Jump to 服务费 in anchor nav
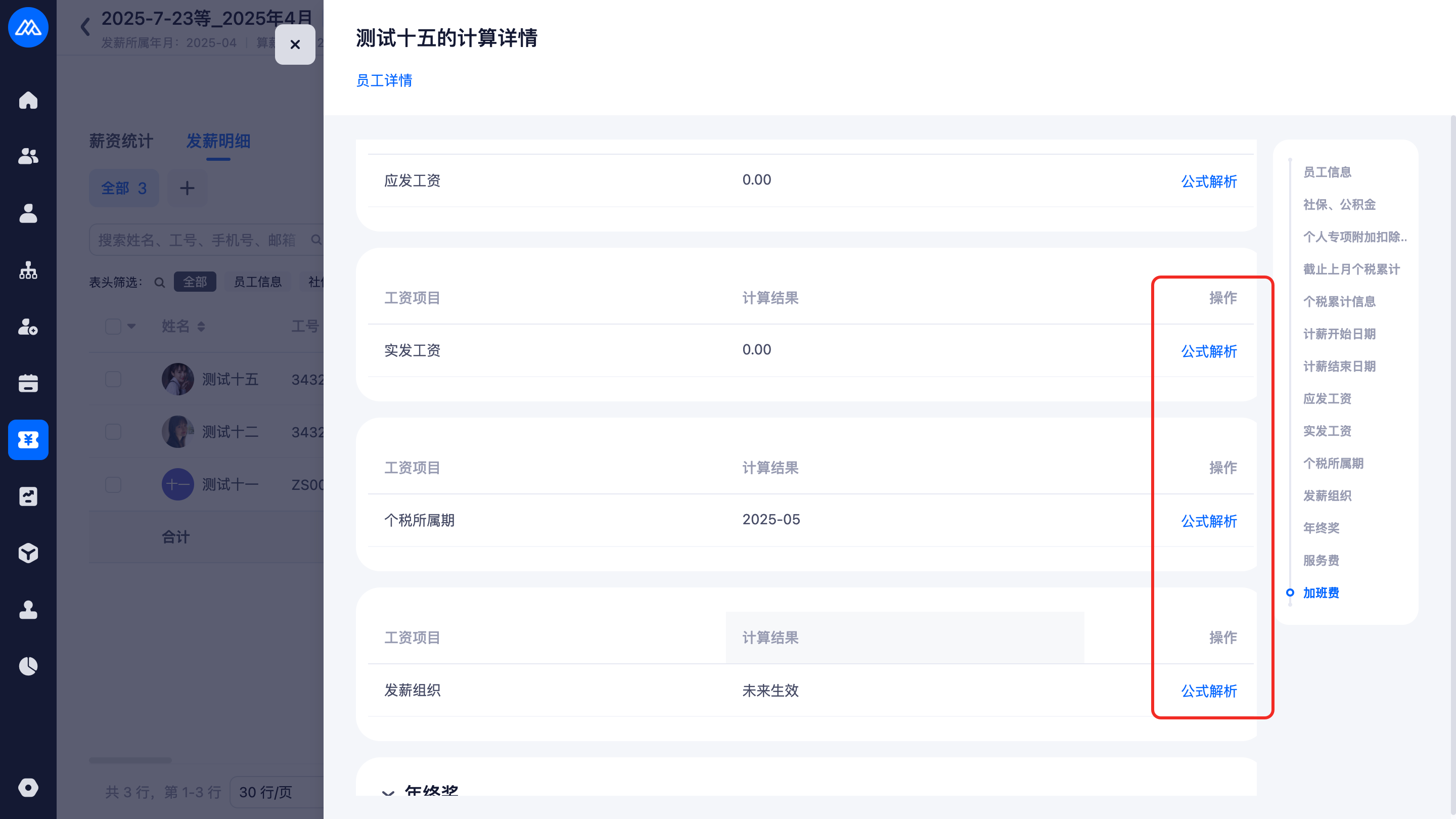 coord(1321,560)
